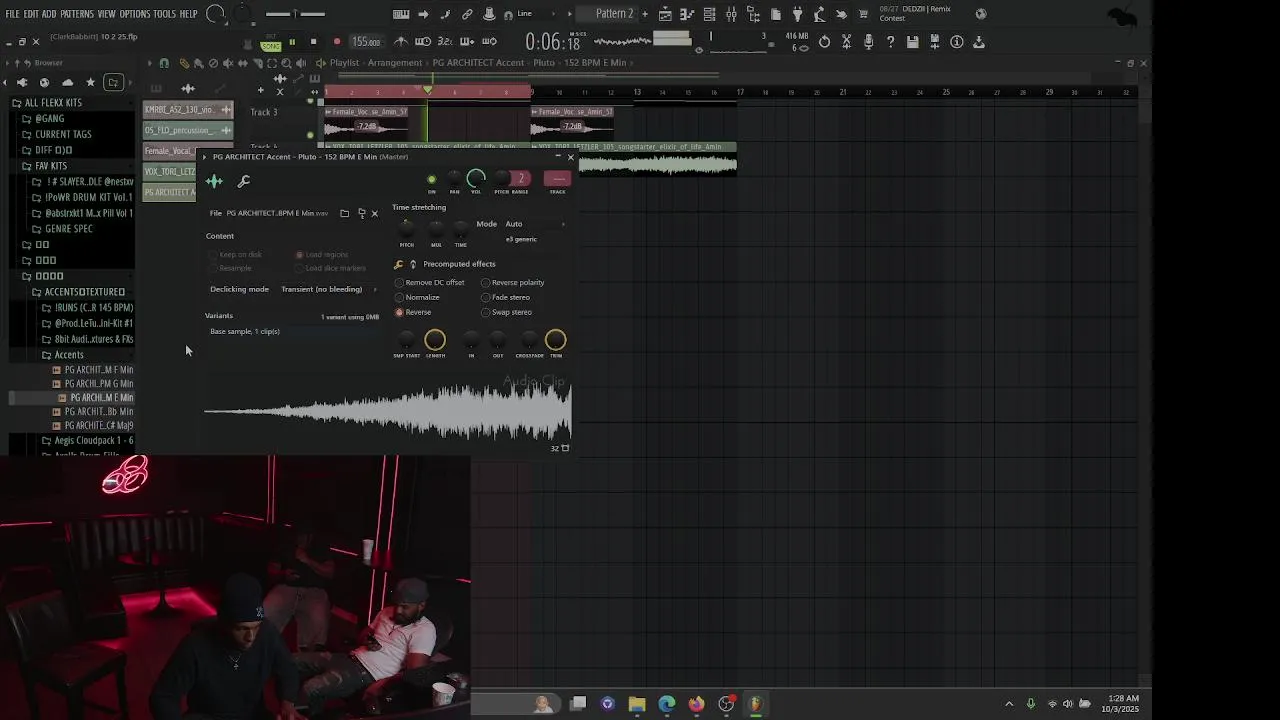This screenshot has width=1280, height=720.
Task: Click the browser star favorites icon
Action: click(x=90, y=82)
